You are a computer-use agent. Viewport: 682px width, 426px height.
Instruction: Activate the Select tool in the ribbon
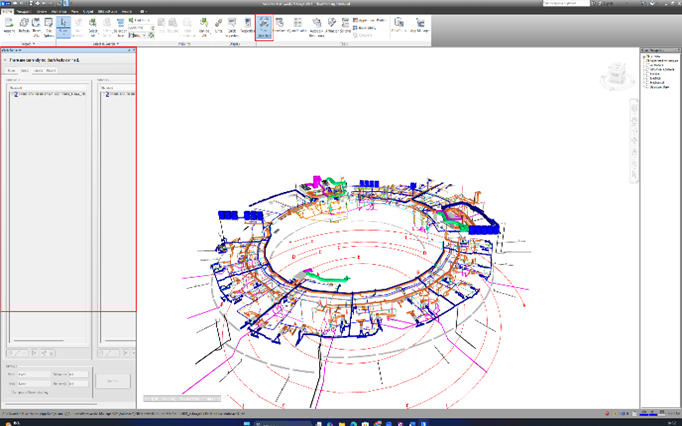pos(64,26)
